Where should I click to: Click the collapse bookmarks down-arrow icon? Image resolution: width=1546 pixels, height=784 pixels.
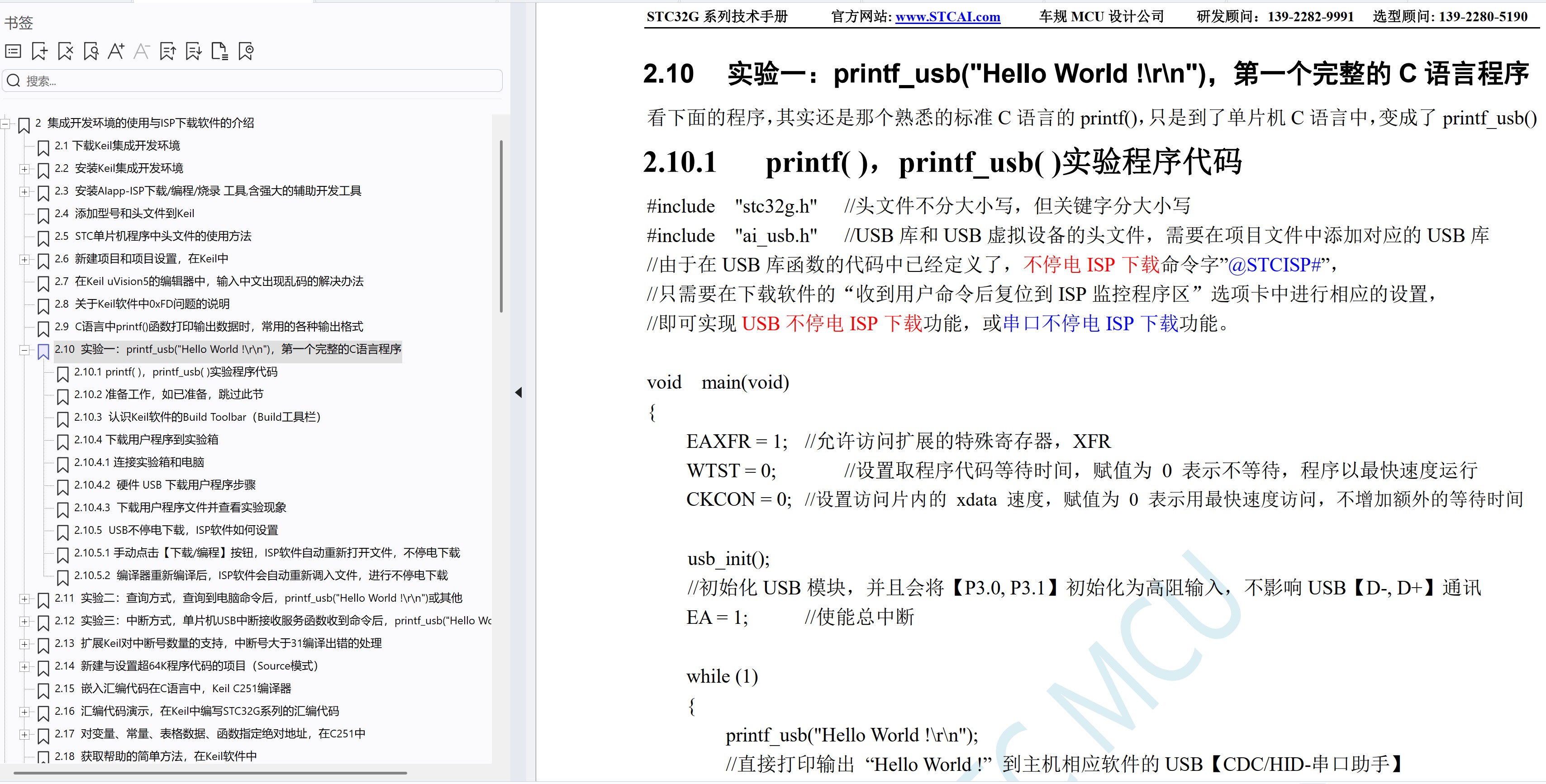tap(194, 52)
